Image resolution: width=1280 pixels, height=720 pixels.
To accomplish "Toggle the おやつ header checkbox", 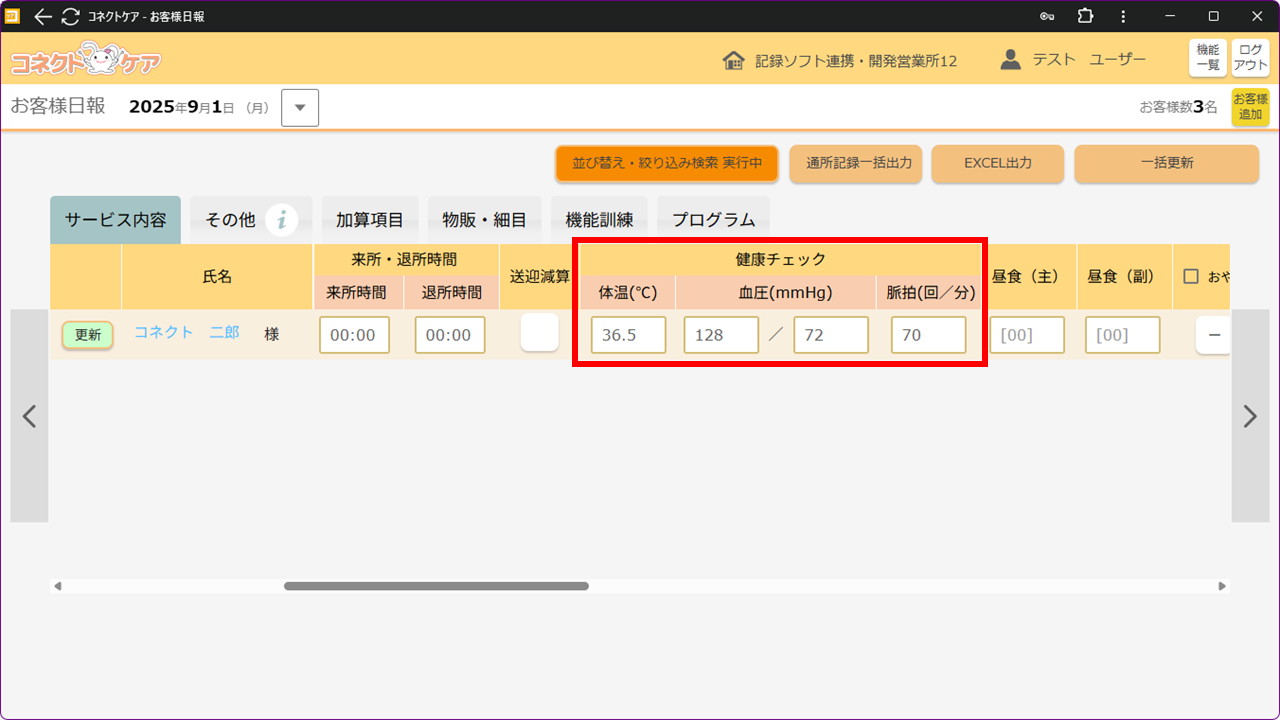I will (x=1191, y=276).
